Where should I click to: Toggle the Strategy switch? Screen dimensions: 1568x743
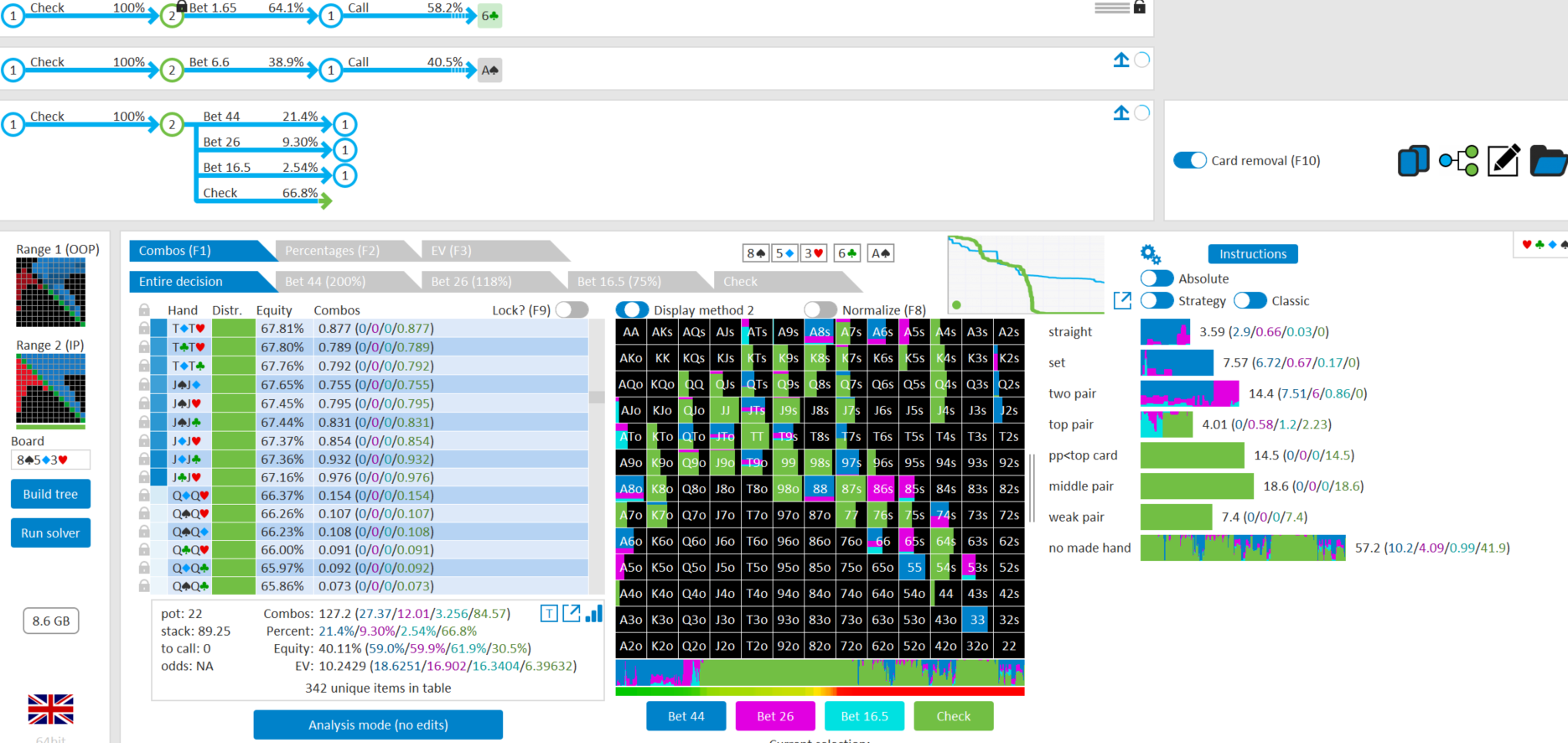(x=1157, y=300)
